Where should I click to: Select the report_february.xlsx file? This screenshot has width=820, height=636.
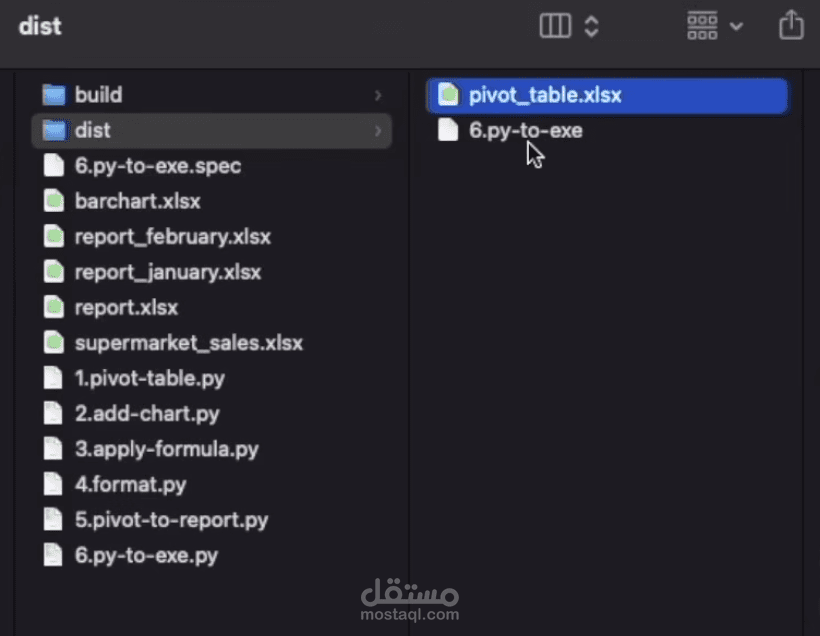[x=172, y=237]
